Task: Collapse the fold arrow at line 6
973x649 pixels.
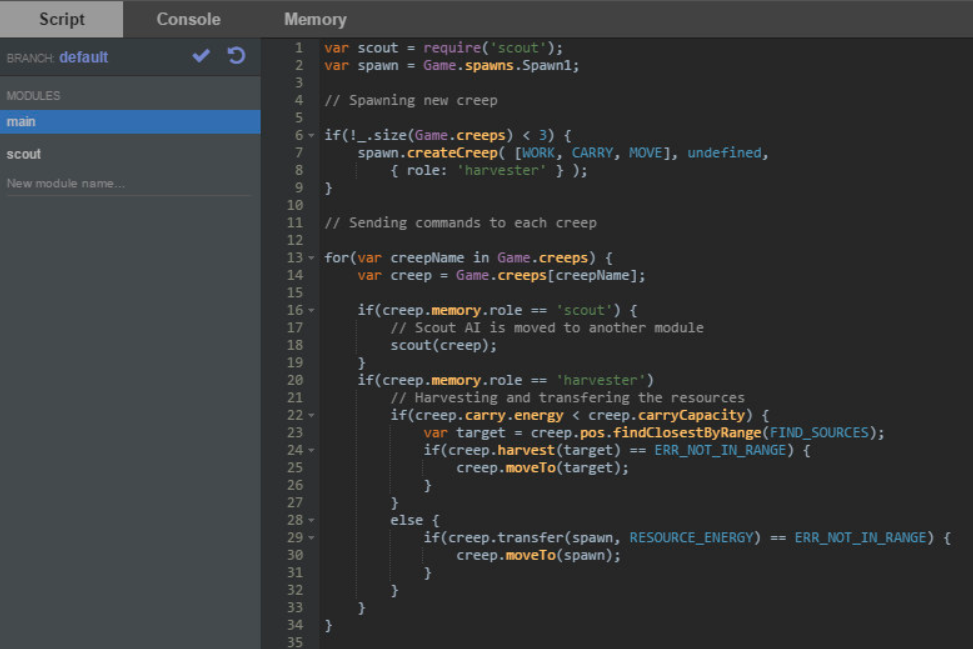Action: point(312,135)
